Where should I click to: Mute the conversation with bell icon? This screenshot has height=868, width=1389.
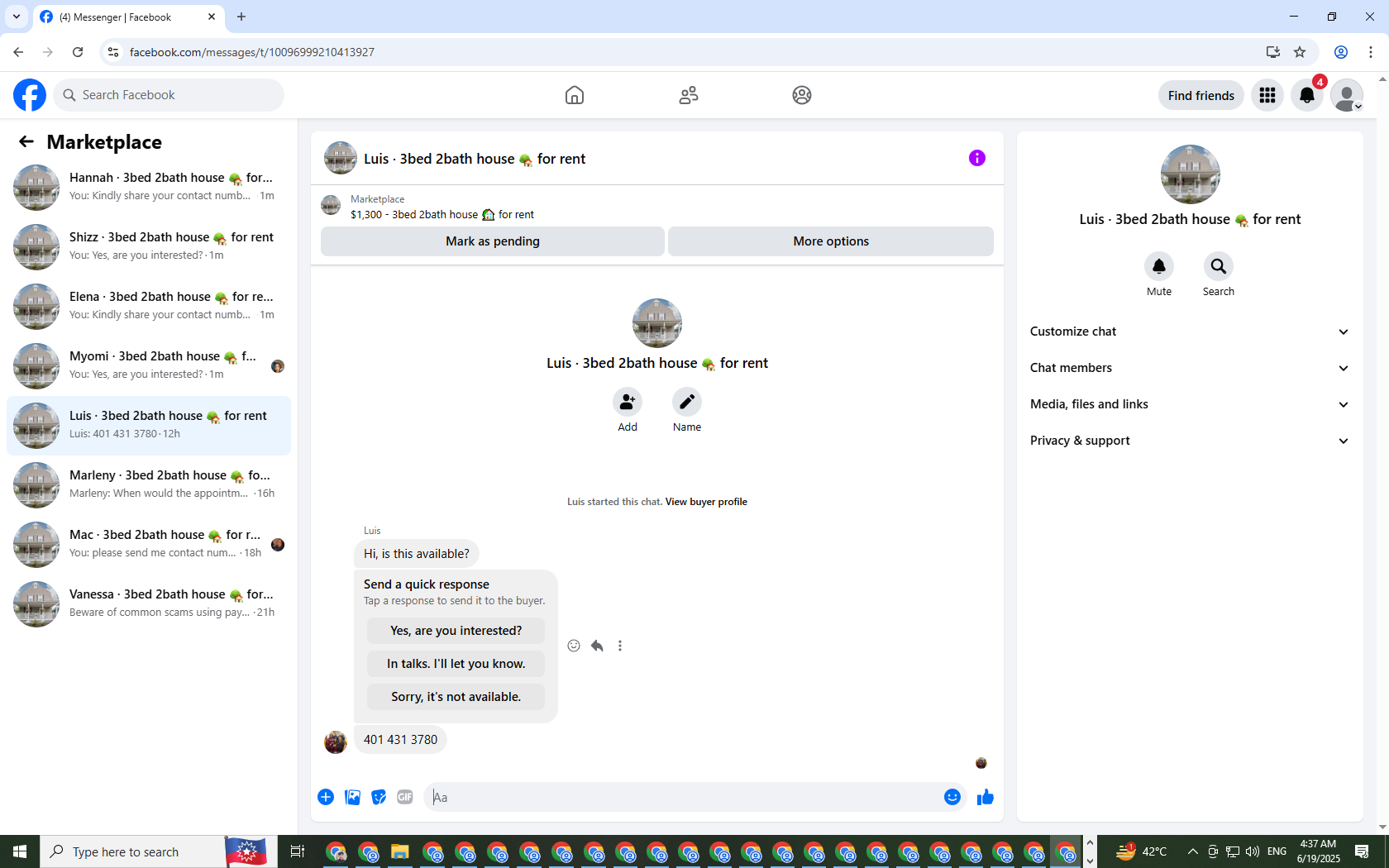[1159, 266]
